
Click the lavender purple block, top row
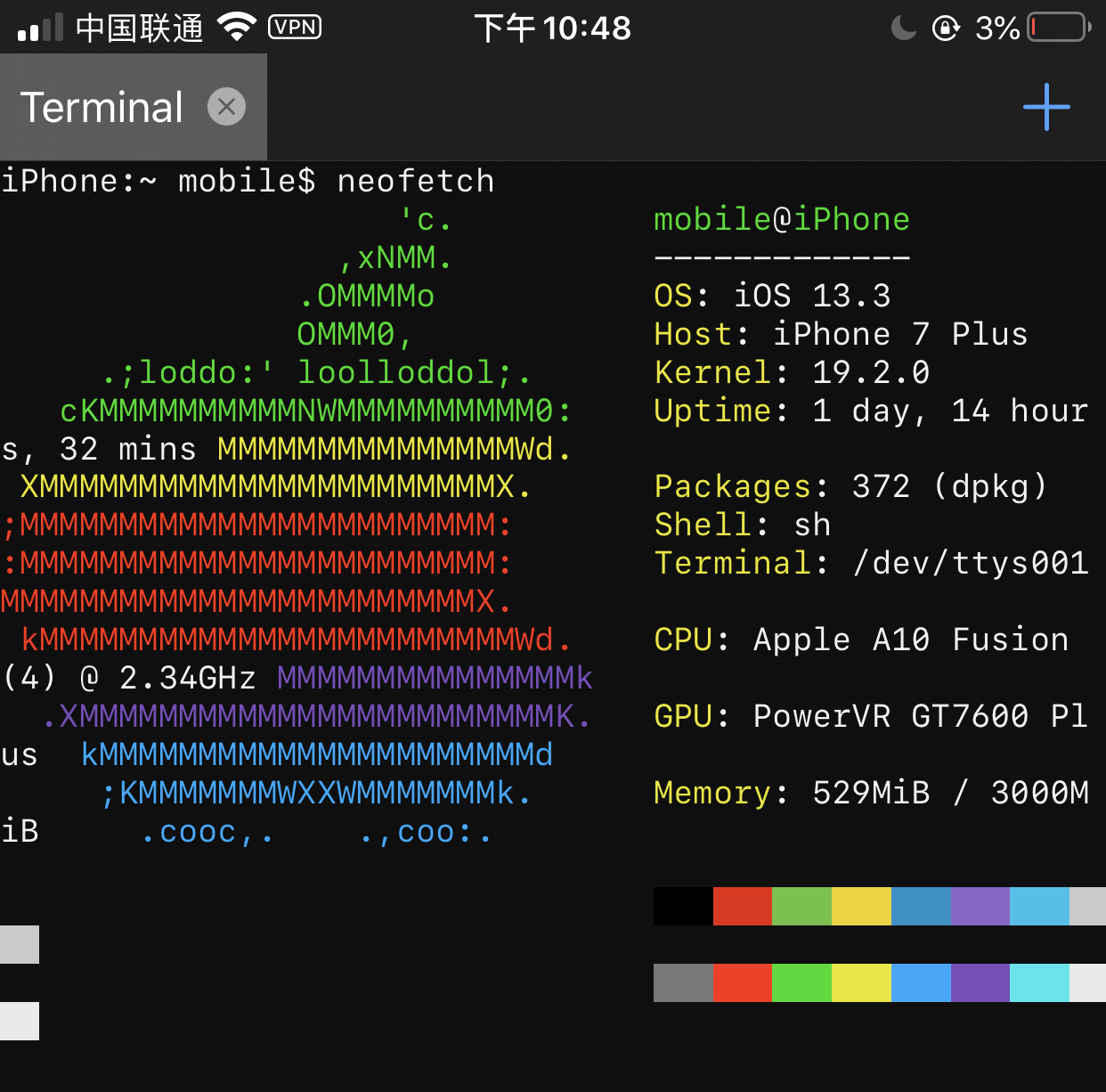coord(980,906)
